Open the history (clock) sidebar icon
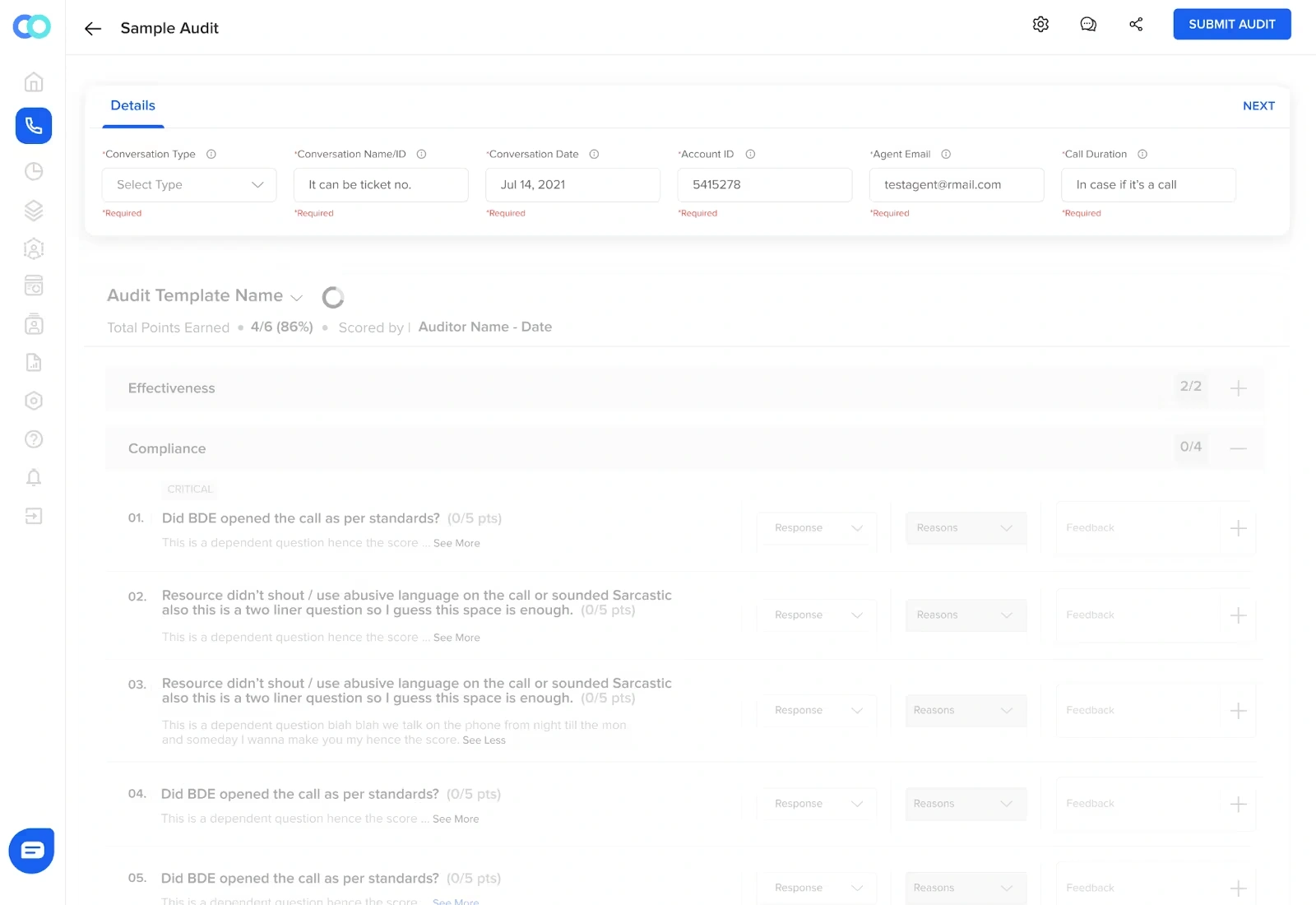Viewport: 1316px width, 905px height. click(x=33, y=171)
